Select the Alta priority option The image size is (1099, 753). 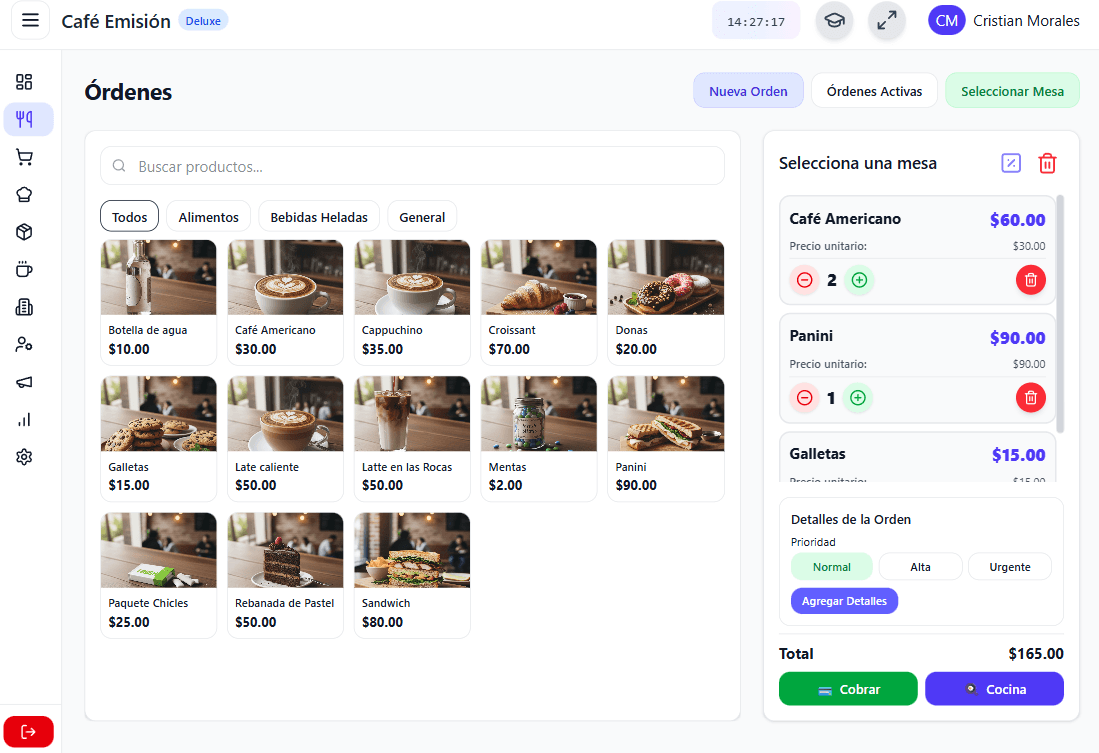point(920,566)
